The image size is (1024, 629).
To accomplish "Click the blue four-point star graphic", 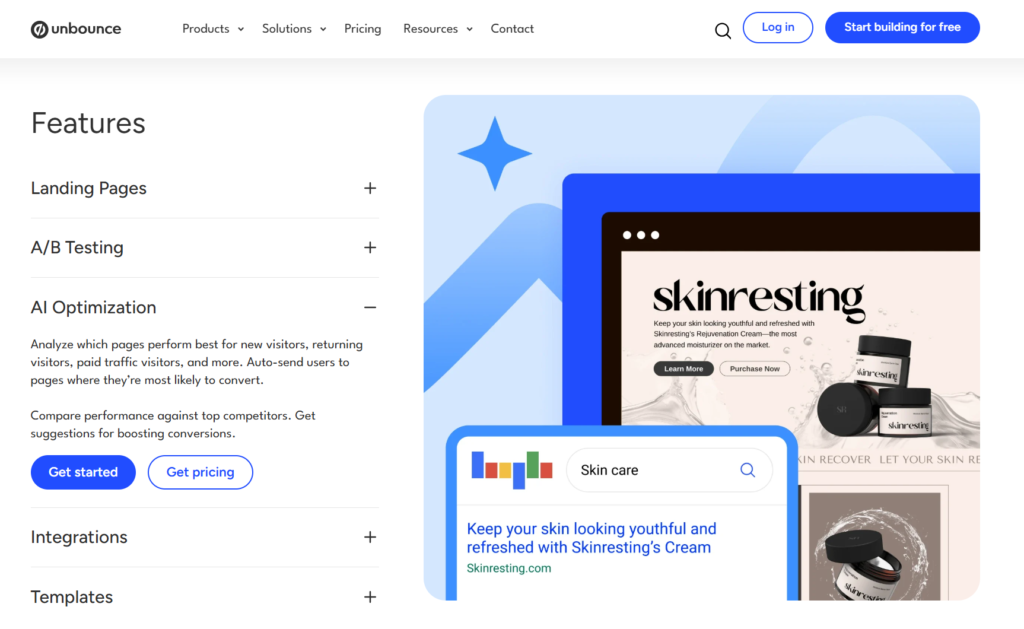I will pyautogui.click(x=494, y=153).
